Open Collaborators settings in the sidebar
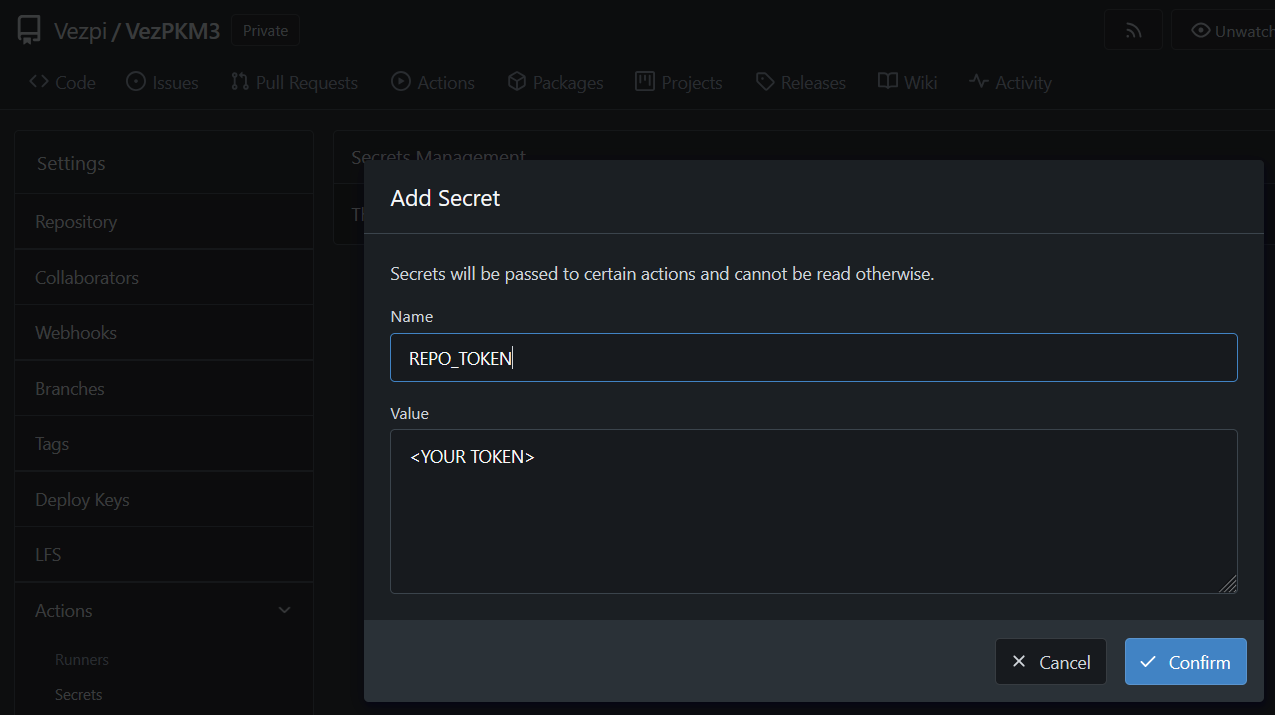 [87, 278]
